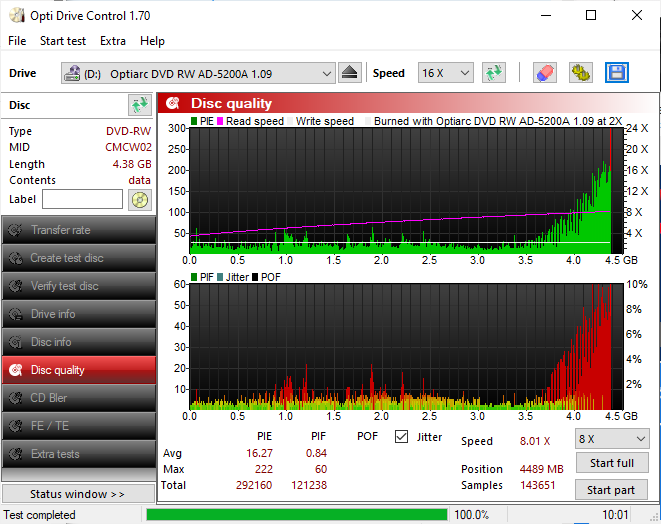The image size is (661, 524).
Task: Click the PIF total value 121238
Action: click(x=309, y=485)
